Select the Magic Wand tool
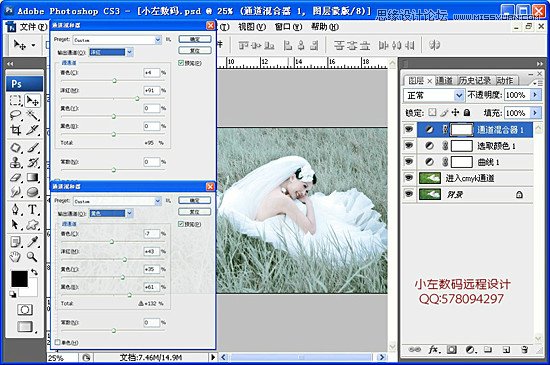Image resolution: width=550 pixels, height=365 pixels. 32,115
